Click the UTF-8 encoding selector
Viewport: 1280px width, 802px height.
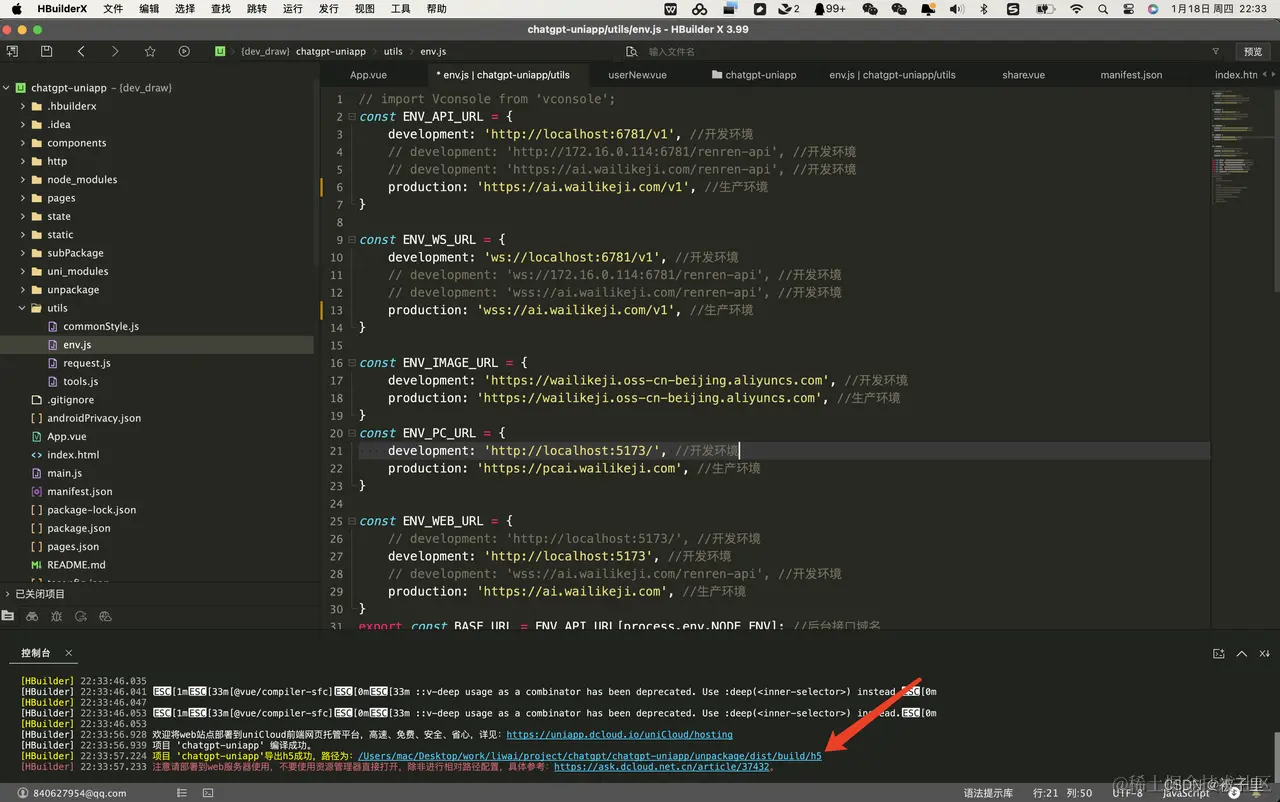tap(1127, 793)
